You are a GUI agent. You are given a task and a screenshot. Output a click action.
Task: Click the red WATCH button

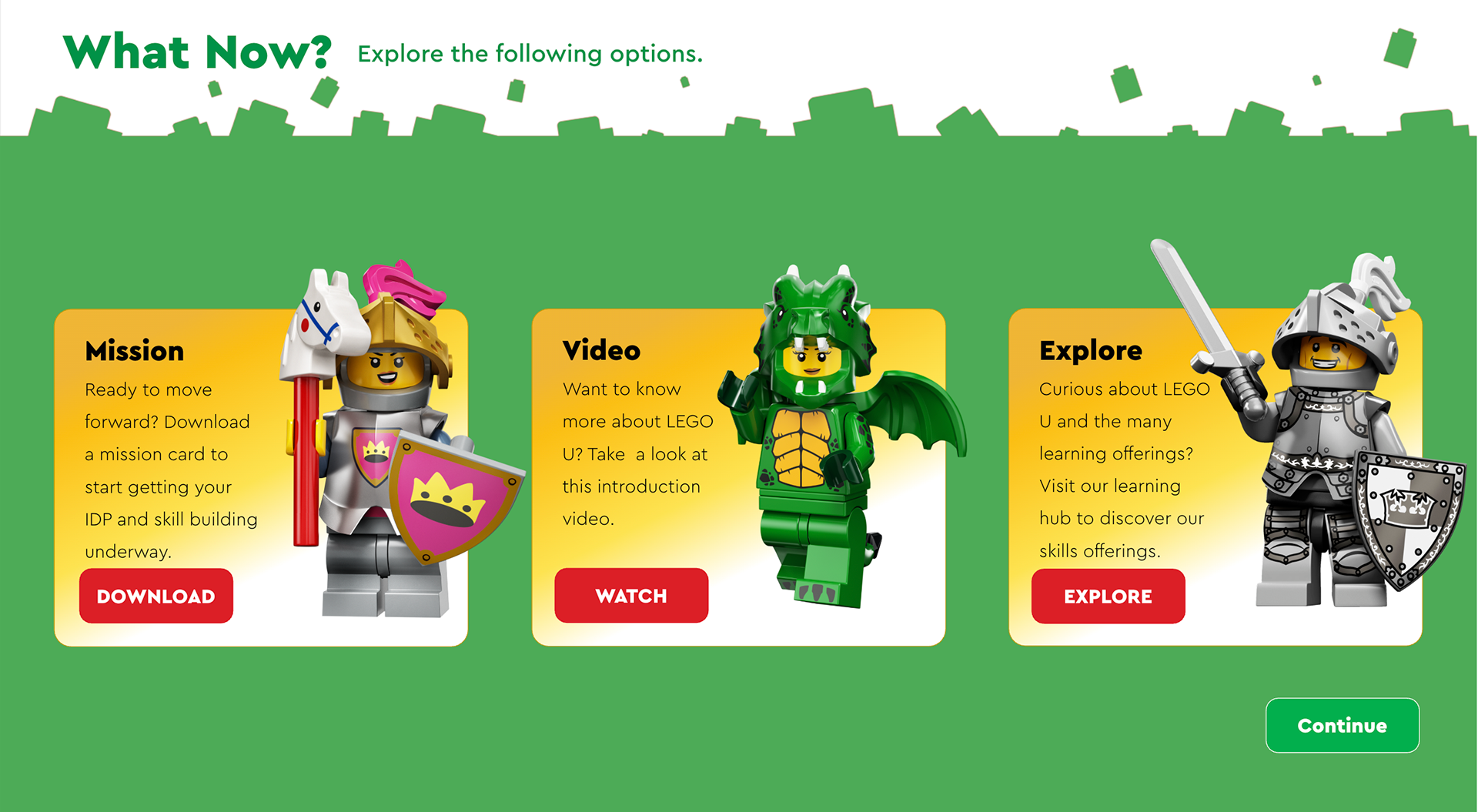pos(631,596)
